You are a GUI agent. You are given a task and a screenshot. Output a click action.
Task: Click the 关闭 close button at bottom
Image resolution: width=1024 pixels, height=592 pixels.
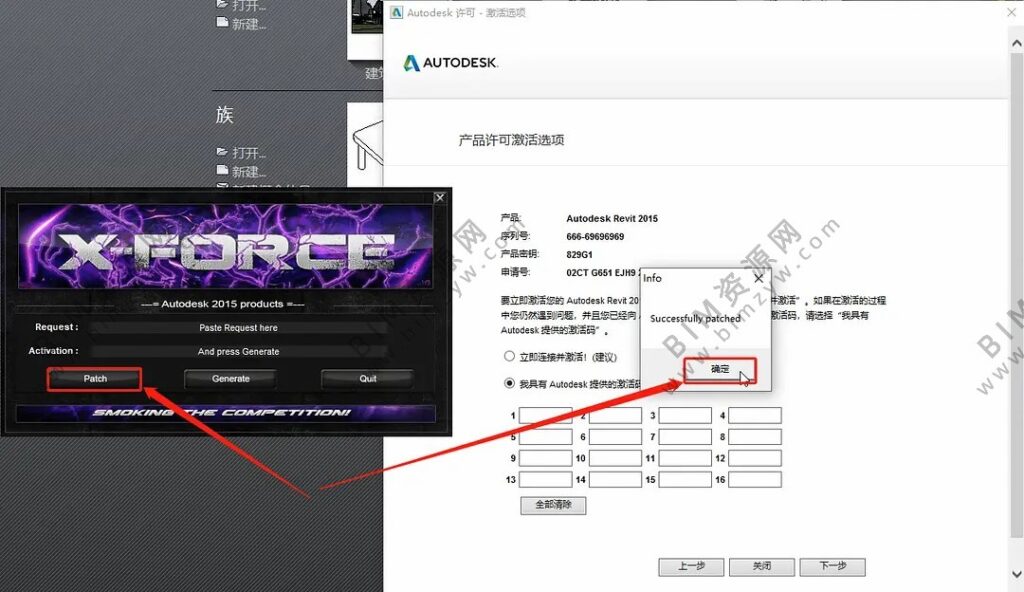762,567
